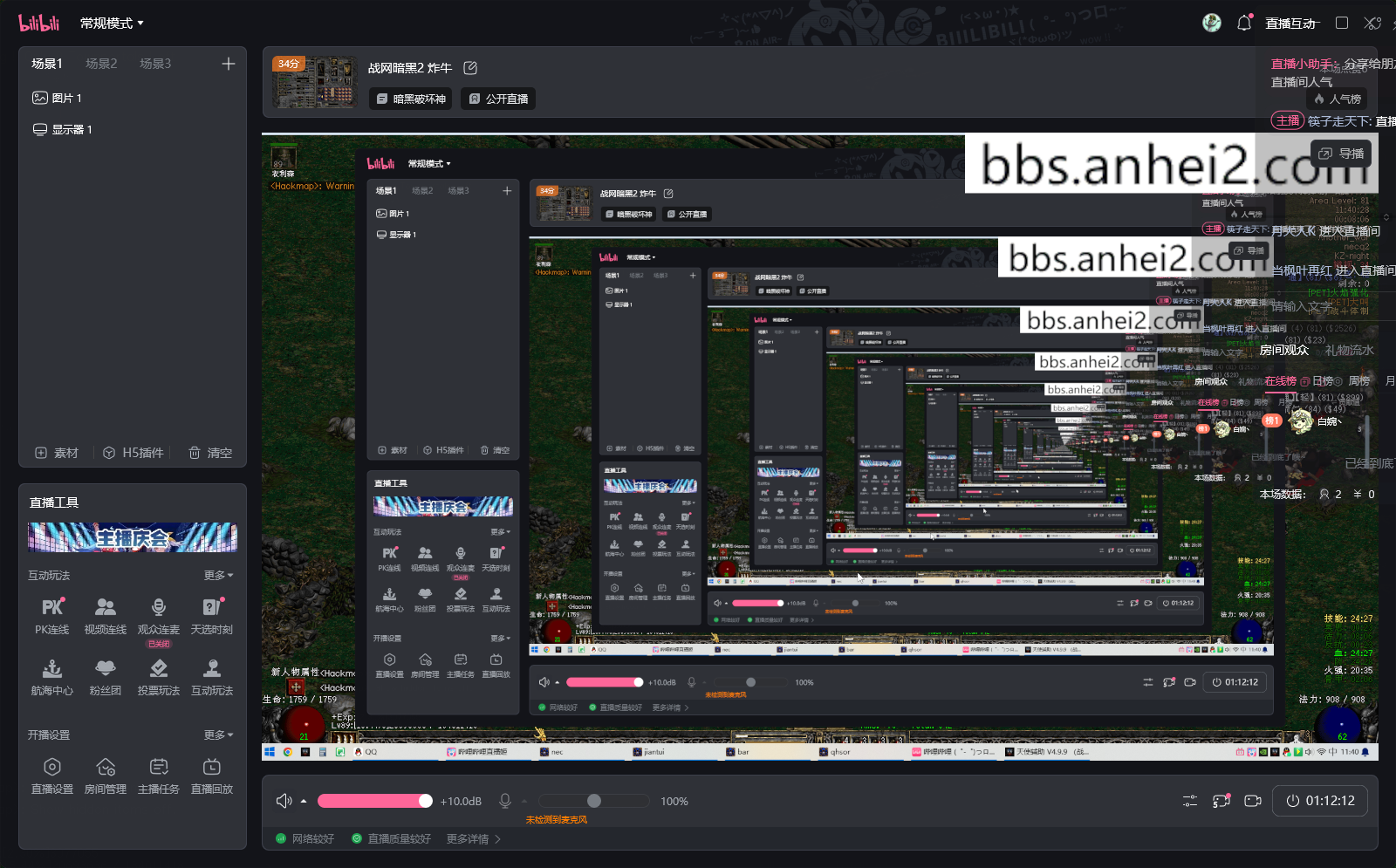Switch to the 场景1 tab

pos(47,64)
